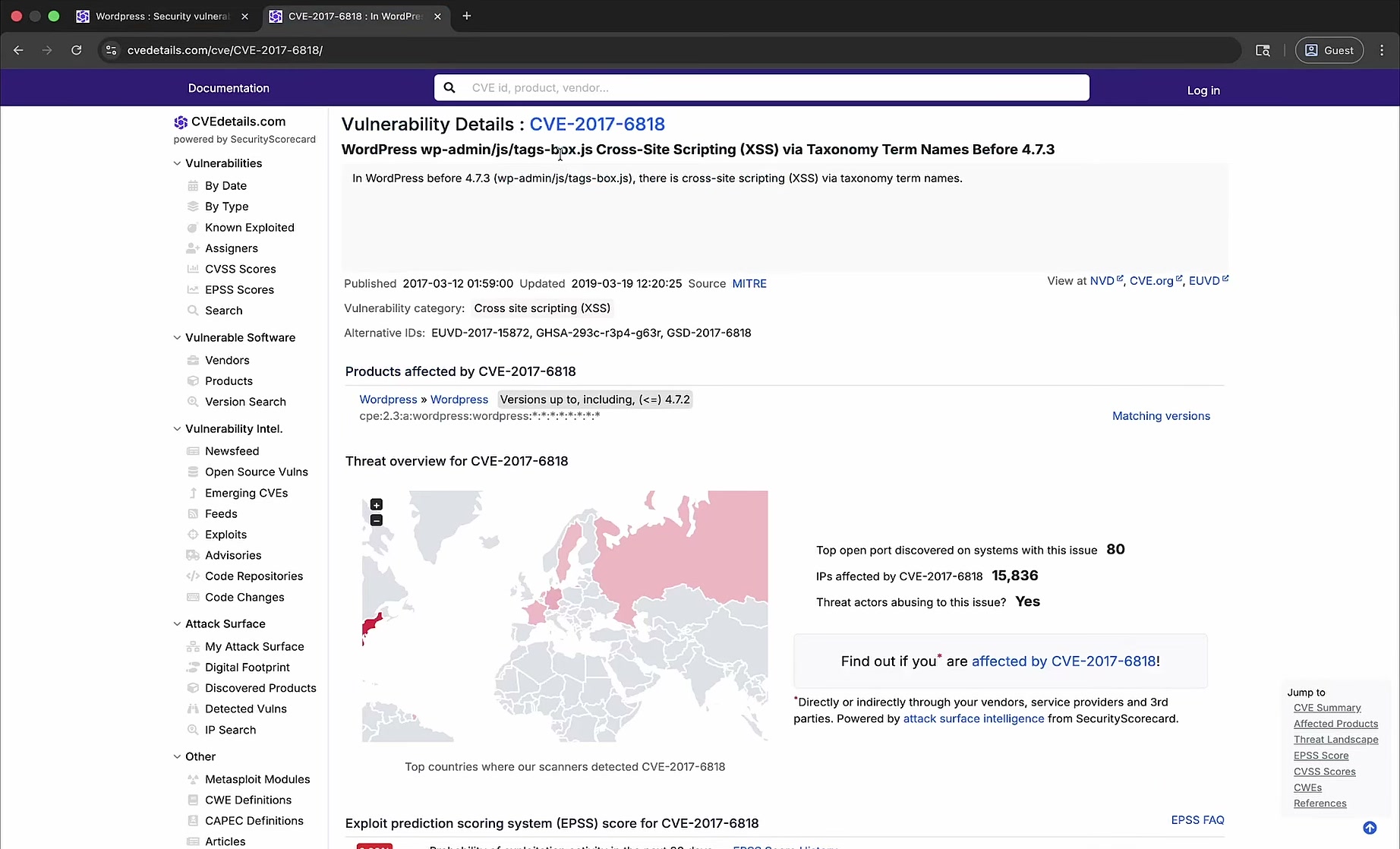Open the attack surface intelligence link
The height and width of the screenshot is (849, 1400).
point(973,718)
